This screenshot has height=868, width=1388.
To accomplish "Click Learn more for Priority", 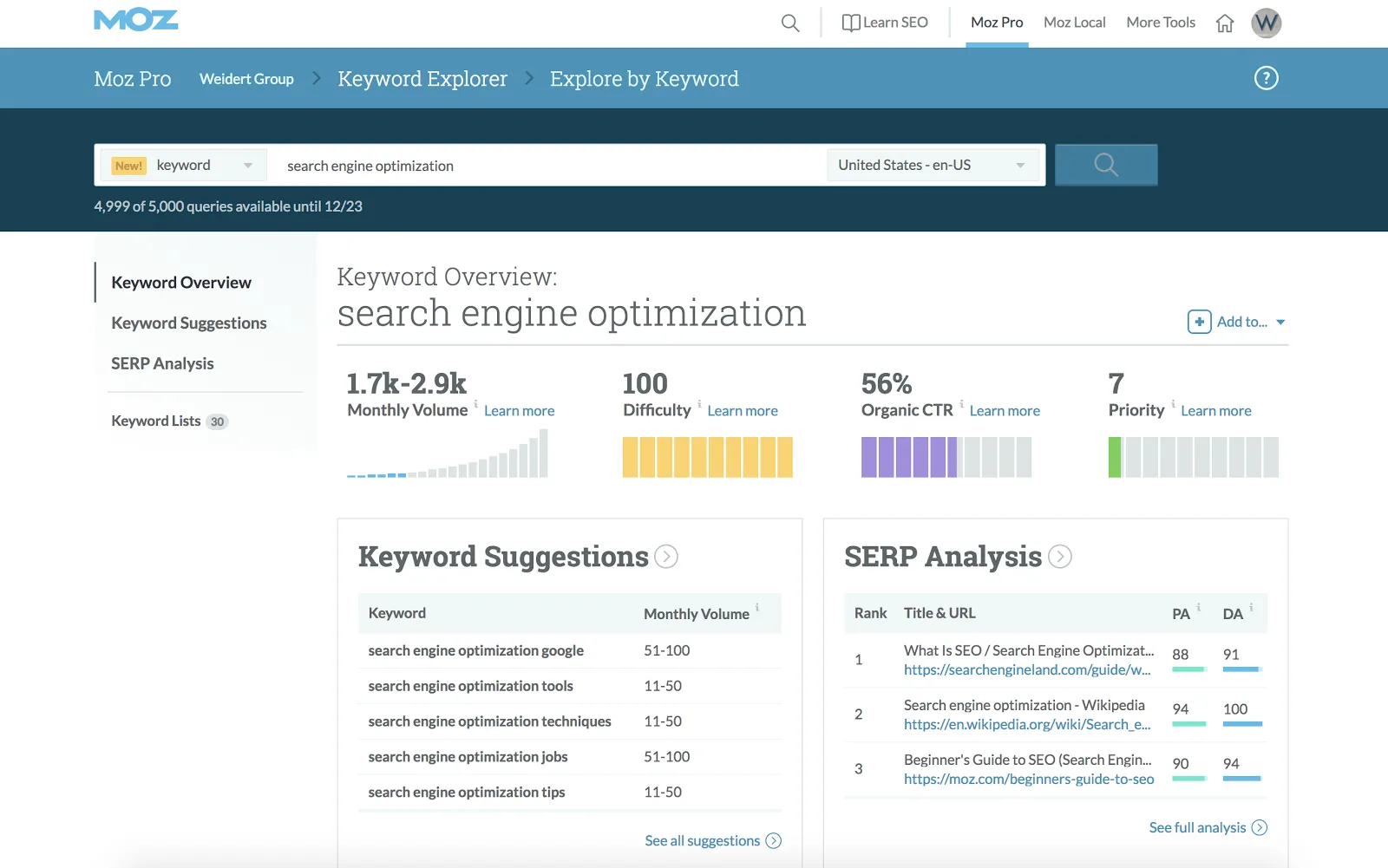I will [1216, 411].
